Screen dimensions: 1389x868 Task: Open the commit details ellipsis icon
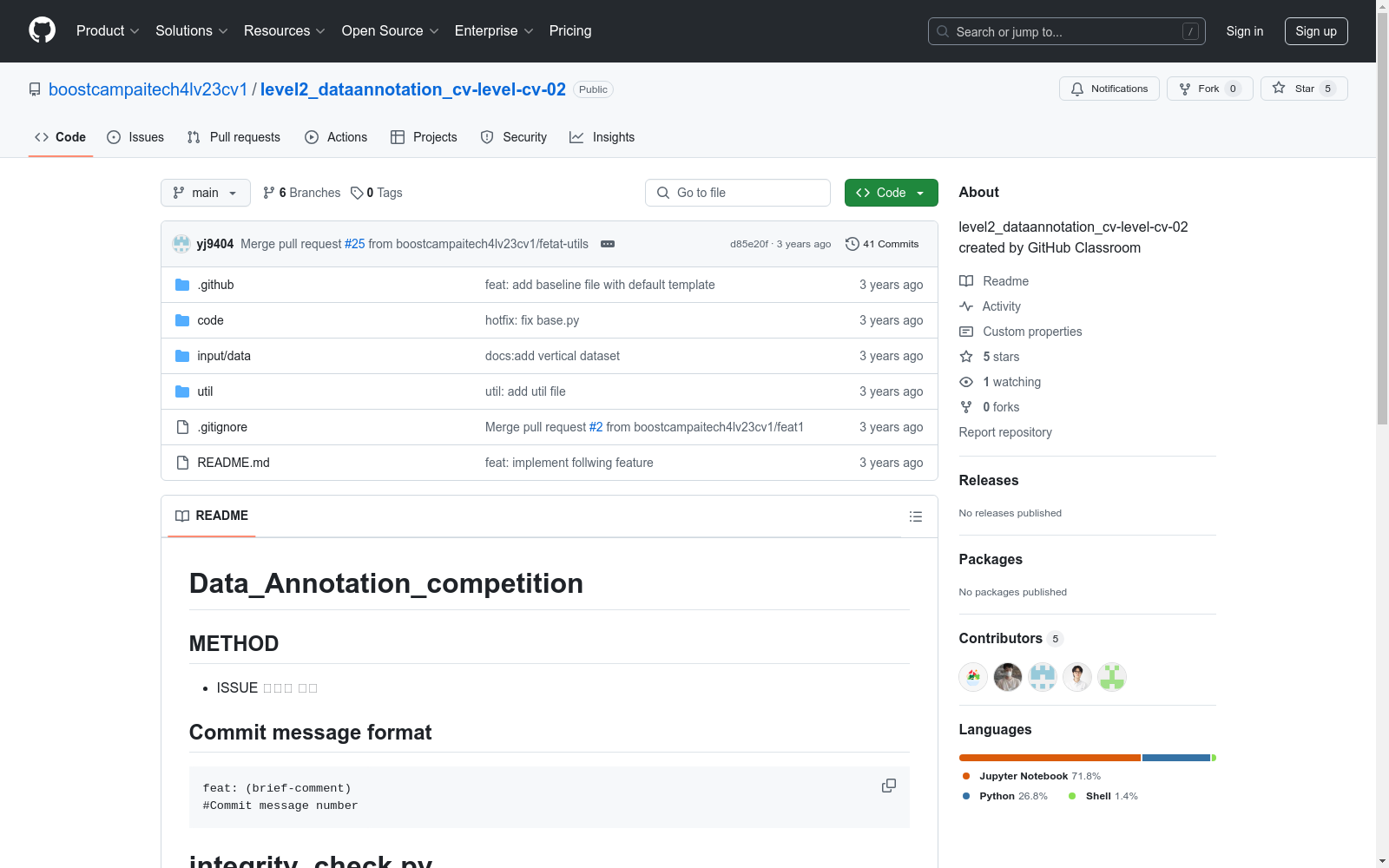tap(608, 244)
